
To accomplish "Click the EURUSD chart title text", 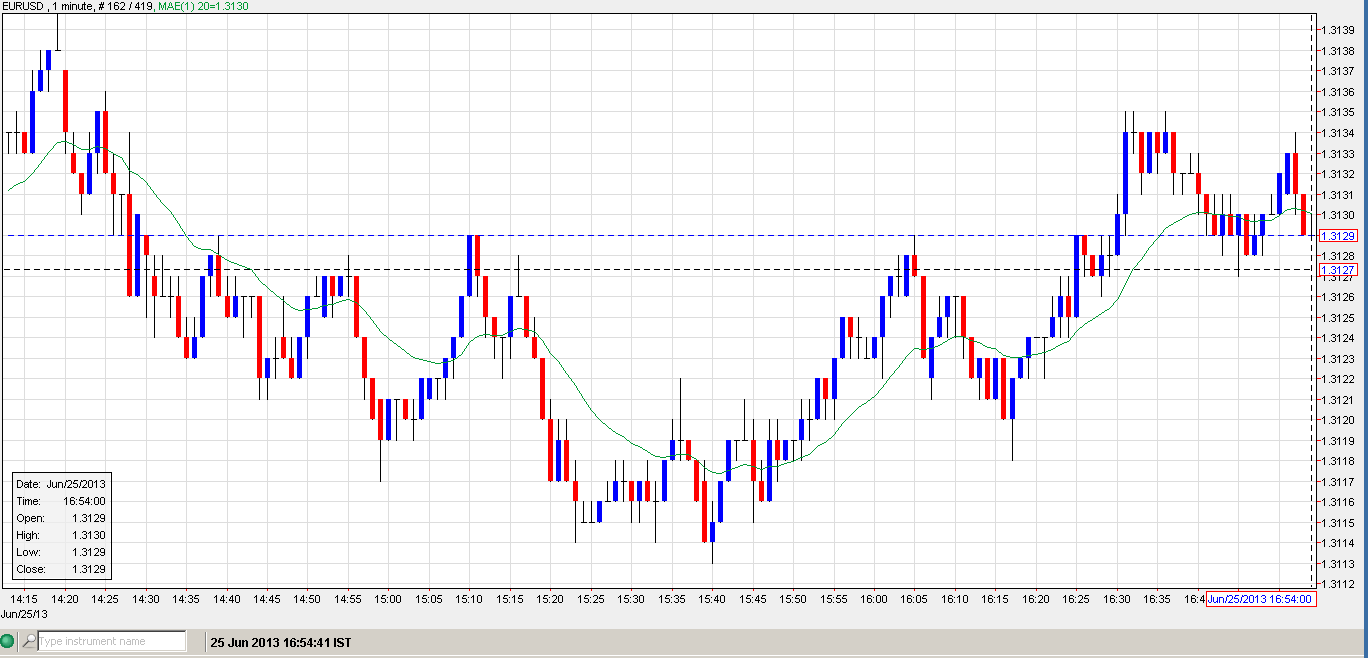I will tap(78, 6).
